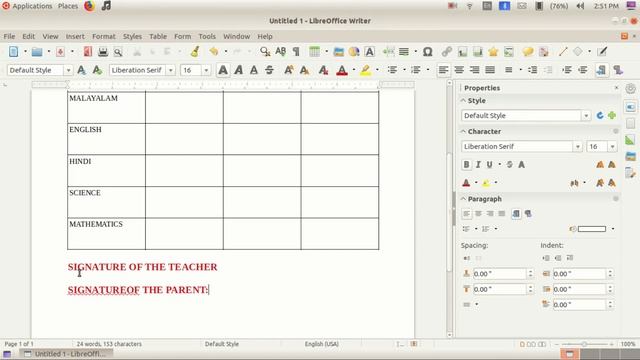Insert an image
Screen dimensions: 640x360
(338, 52)
